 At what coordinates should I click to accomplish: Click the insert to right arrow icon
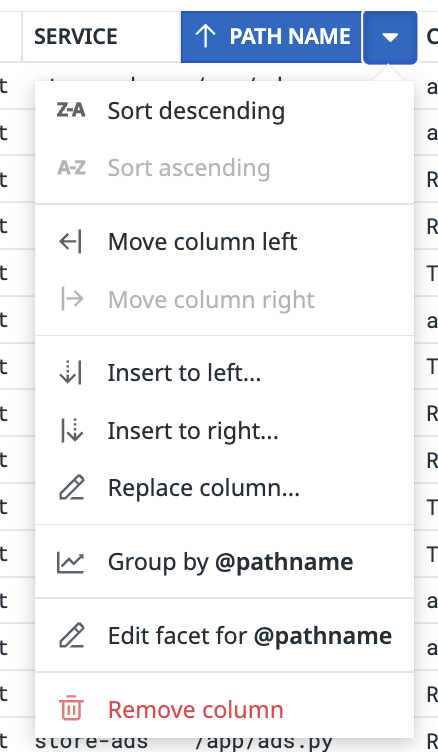point(72,430)
